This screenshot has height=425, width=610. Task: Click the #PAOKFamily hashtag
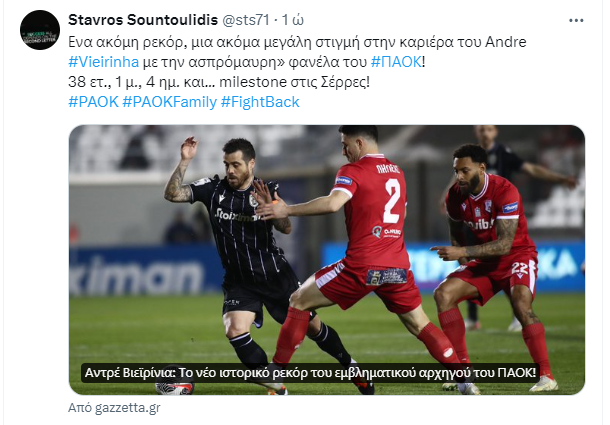point(170,102)
